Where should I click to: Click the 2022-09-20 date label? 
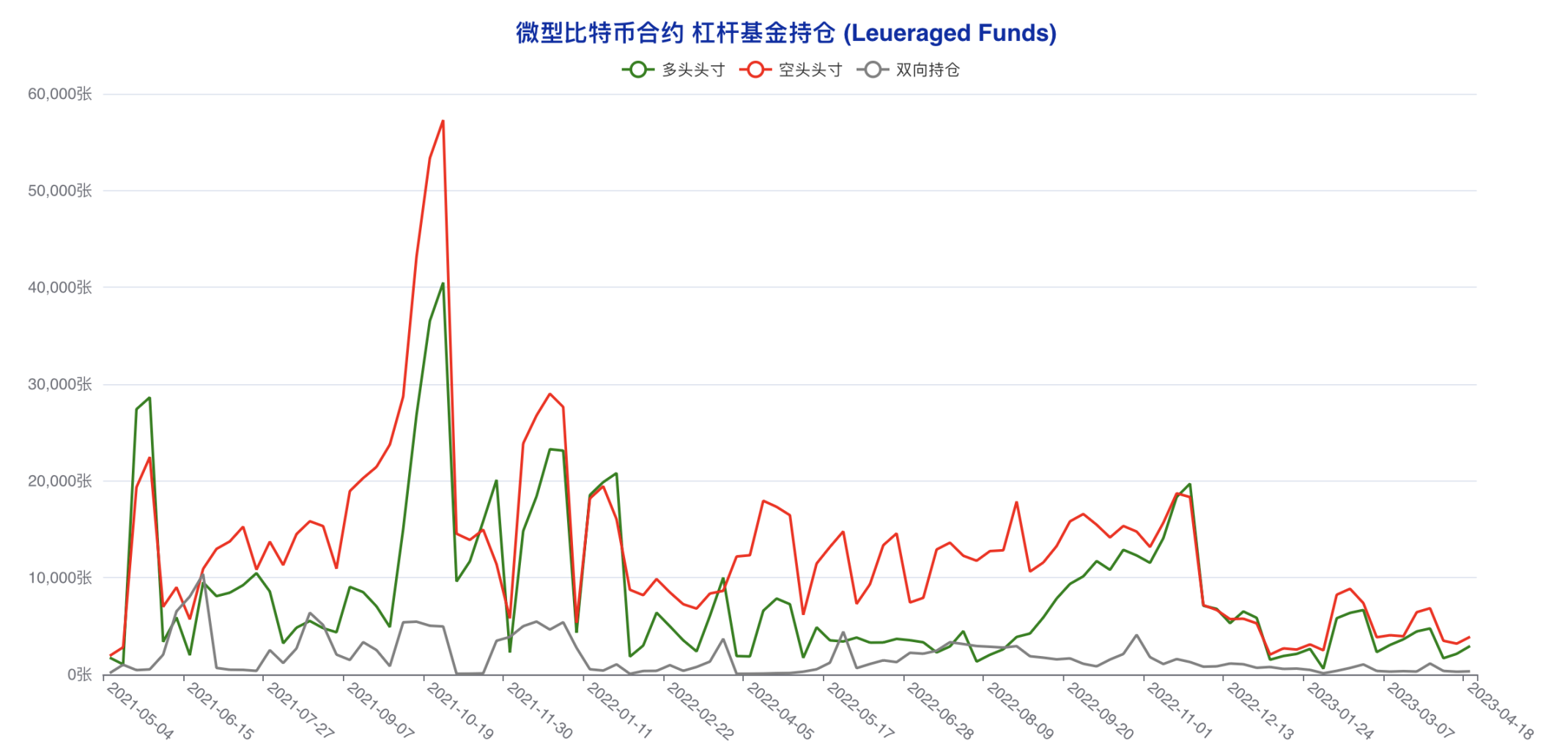click(x=1101, y=711)
